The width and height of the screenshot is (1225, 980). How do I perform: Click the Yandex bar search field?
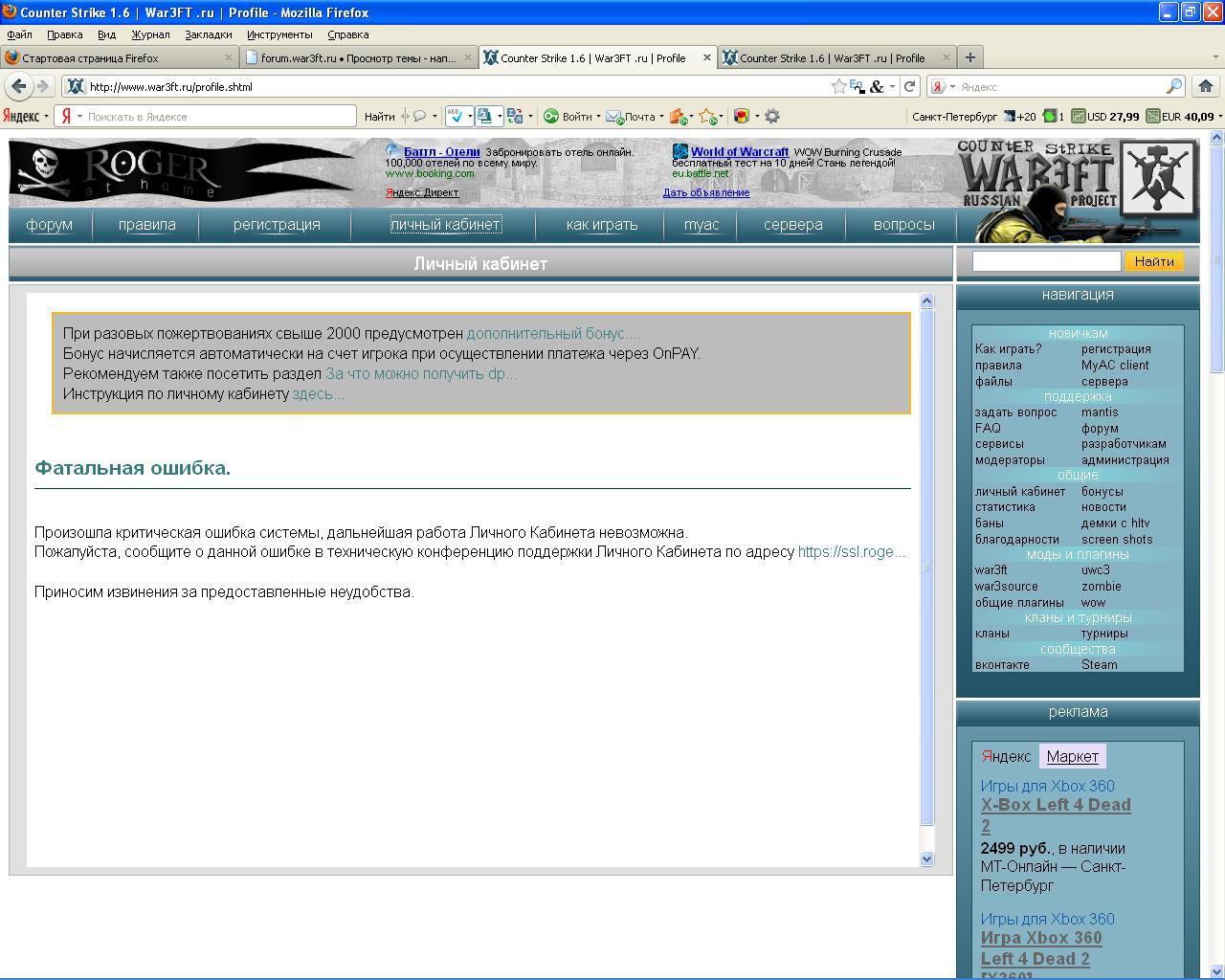coord(204,117)
